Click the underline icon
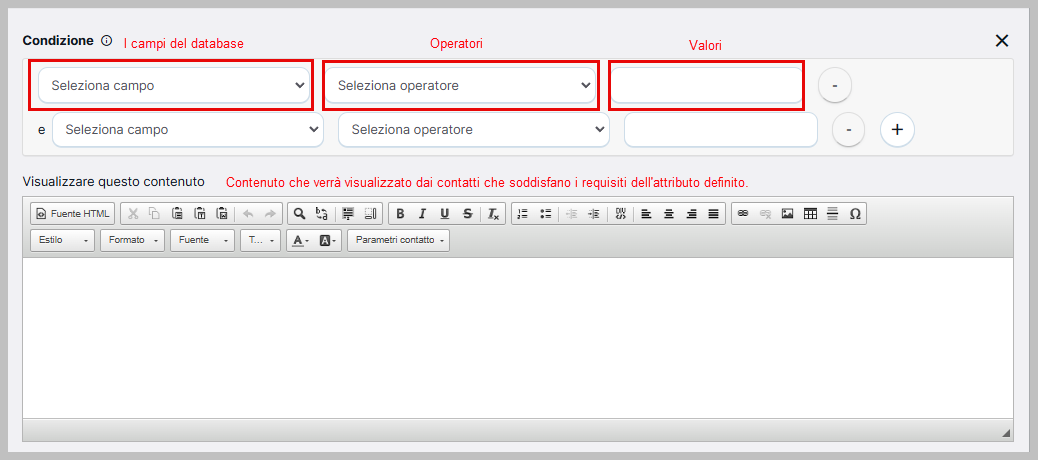 (x=444, y=214)
